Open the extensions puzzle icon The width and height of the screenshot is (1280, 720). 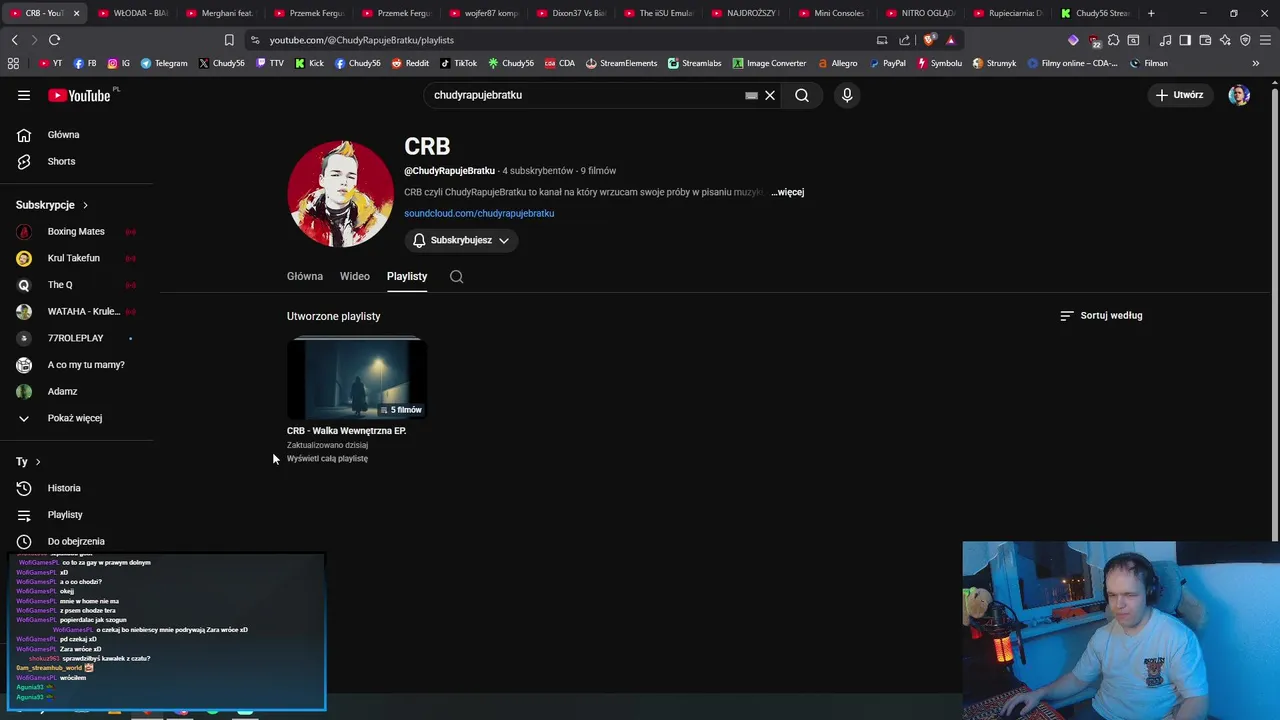click(1113, 40)
